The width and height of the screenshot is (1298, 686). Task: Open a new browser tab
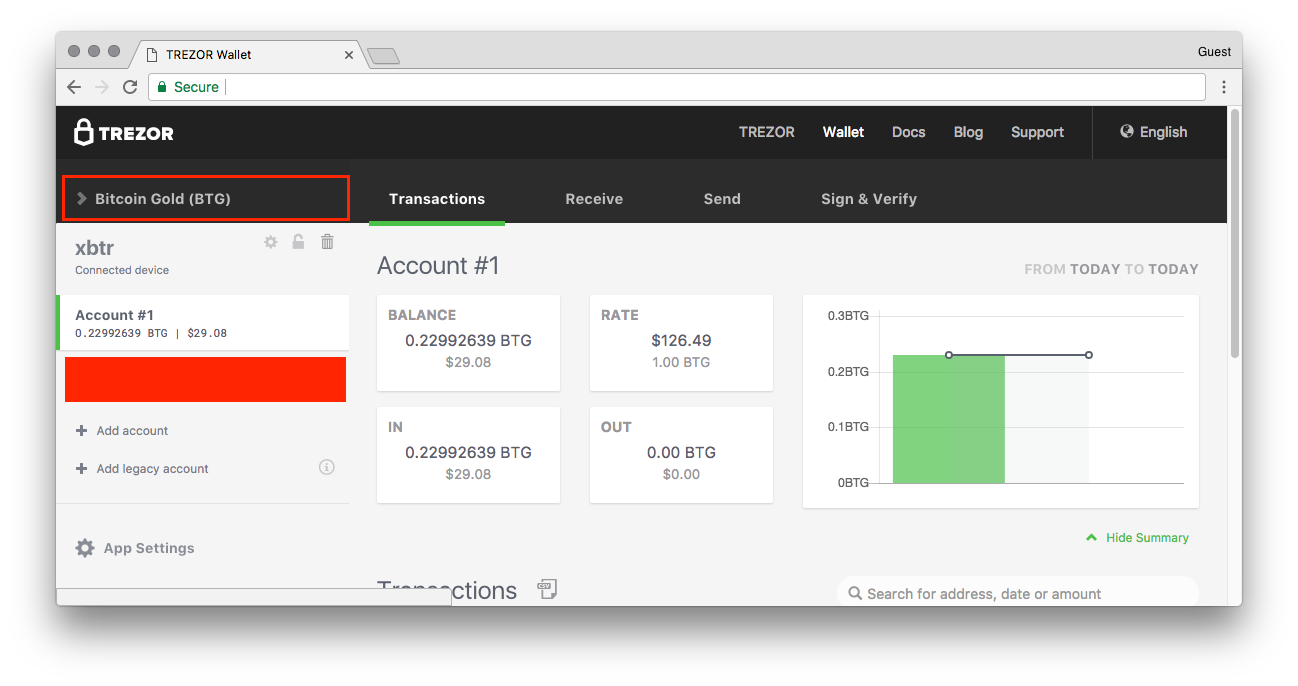pos(383,56)
